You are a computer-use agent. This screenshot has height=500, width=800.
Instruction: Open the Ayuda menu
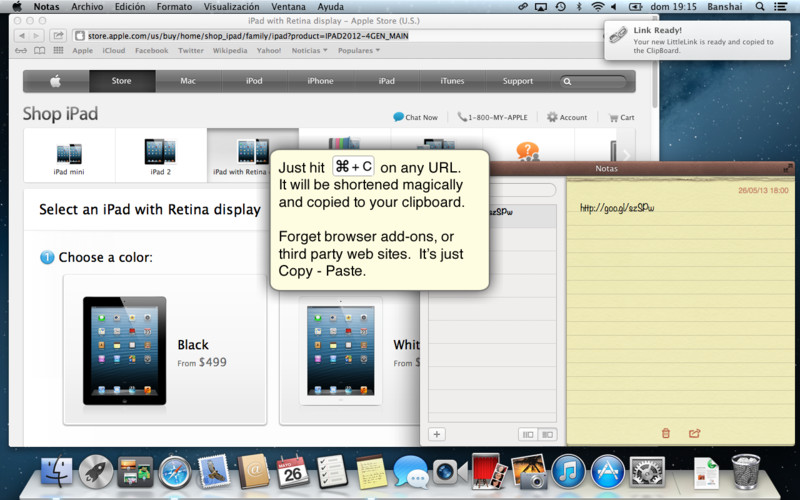pyautogui.click(x=330, y=7)
